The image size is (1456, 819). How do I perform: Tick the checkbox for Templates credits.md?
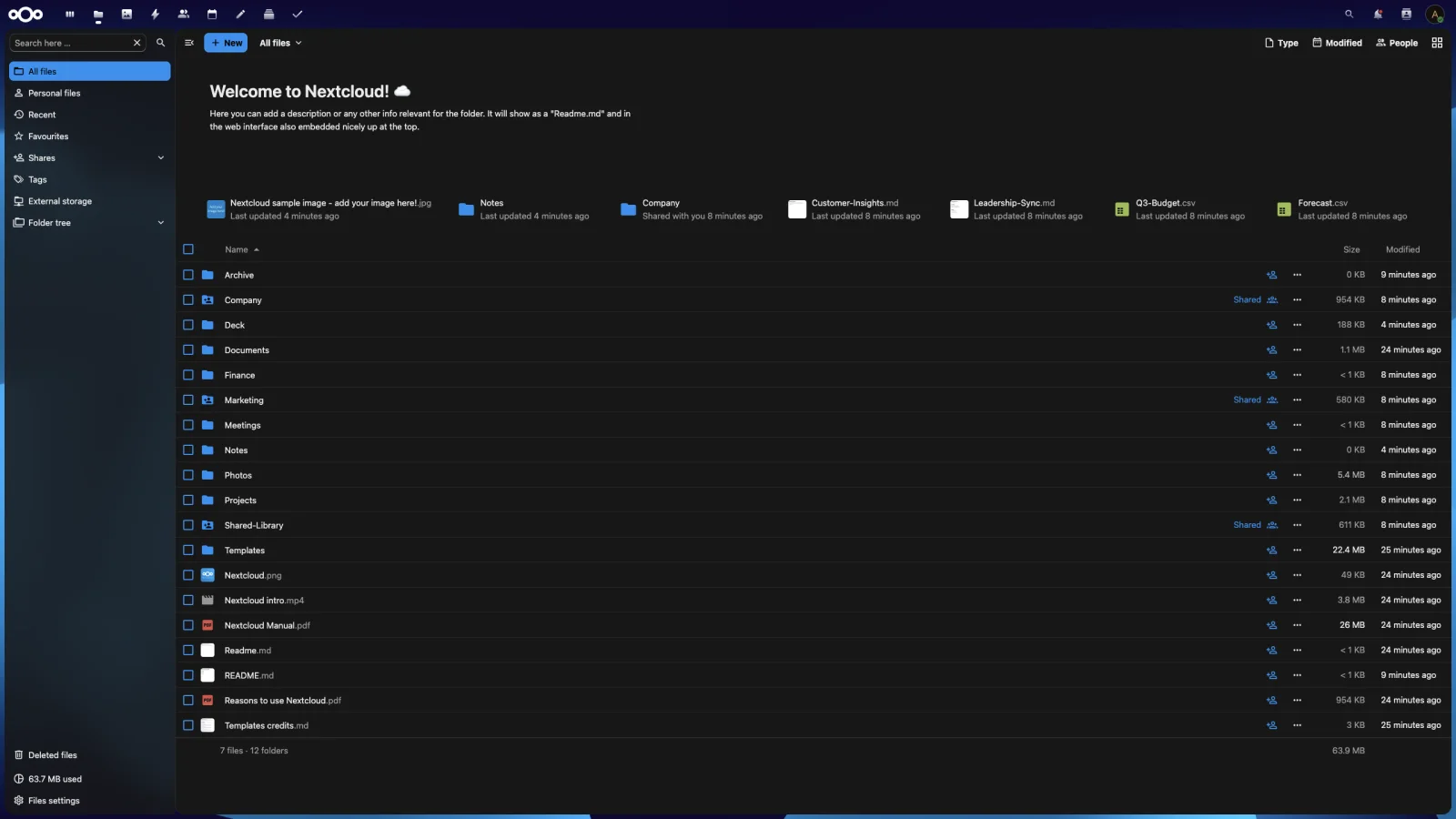(x=188, y=725)
